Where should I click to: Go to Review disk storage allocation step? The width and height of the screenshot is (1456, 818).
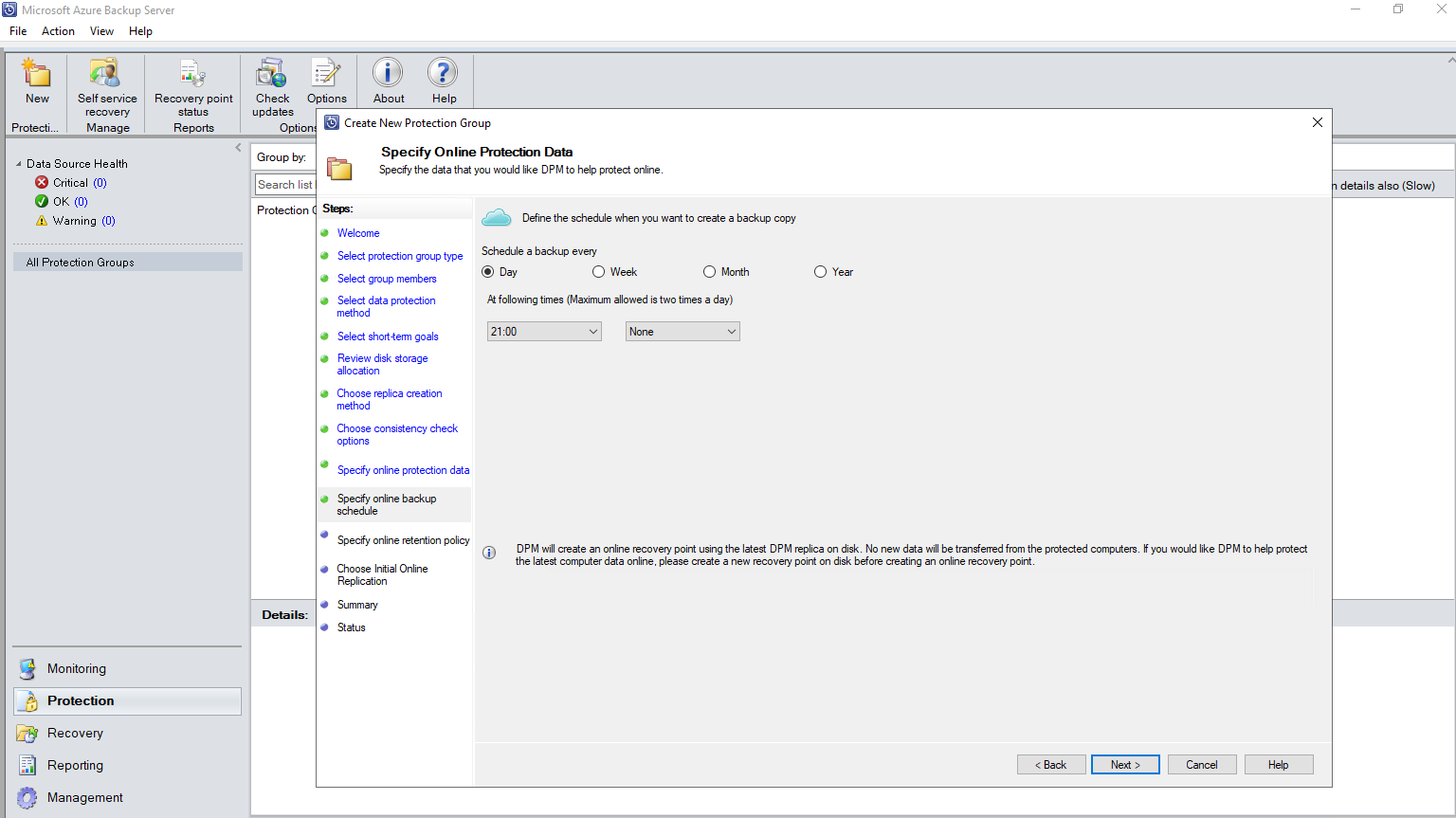point(382,364)
